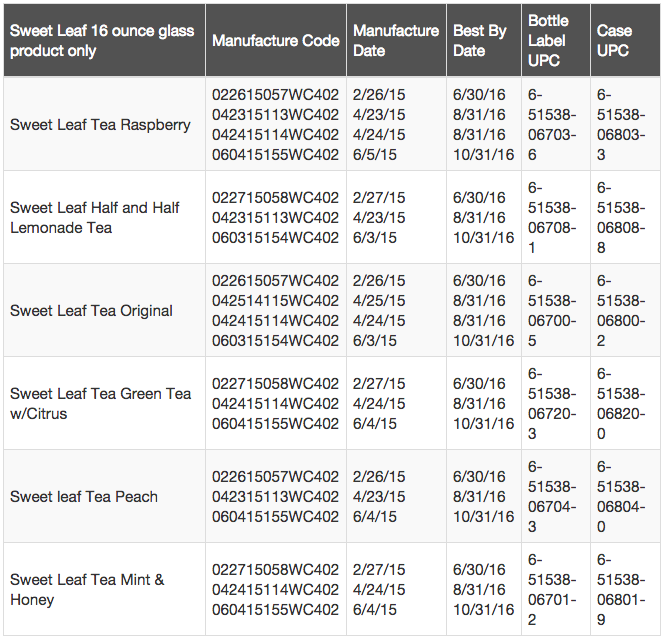Click Original bottle UPC ending 06700-5
The image size is (664, 640).
tap(552, 310)
